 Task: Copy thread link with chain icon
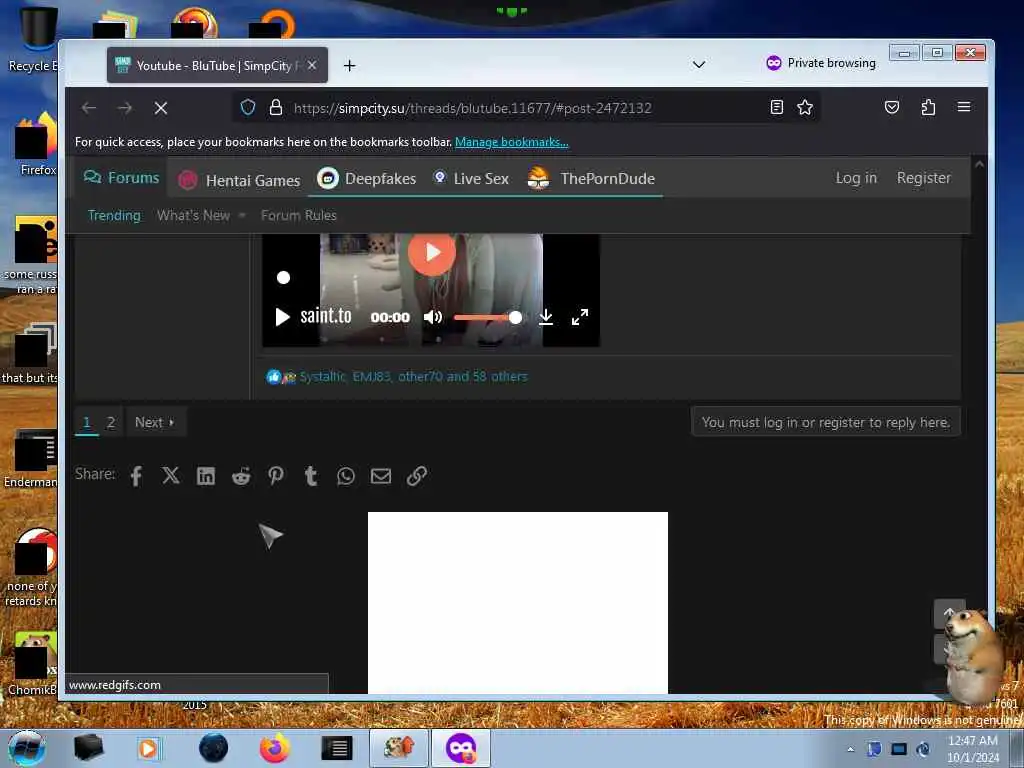pyautogui.click(x=417, y=476)
